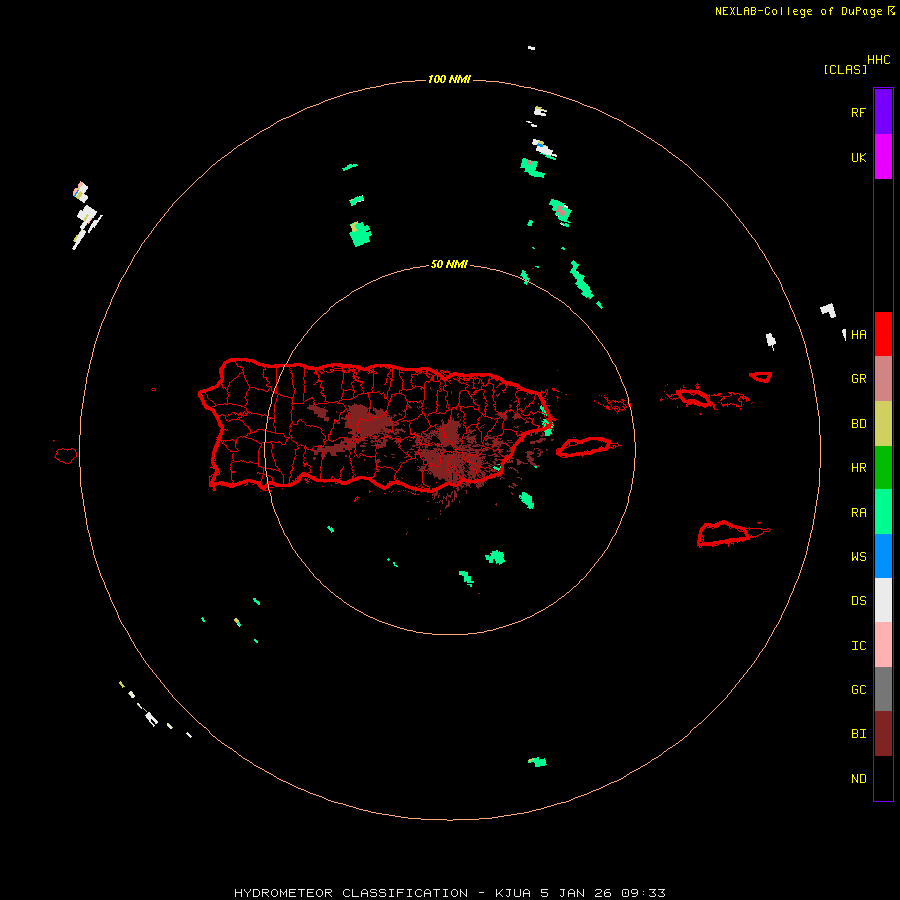
Task: Pick the RA light green legend block
Action: pos(883,512)
